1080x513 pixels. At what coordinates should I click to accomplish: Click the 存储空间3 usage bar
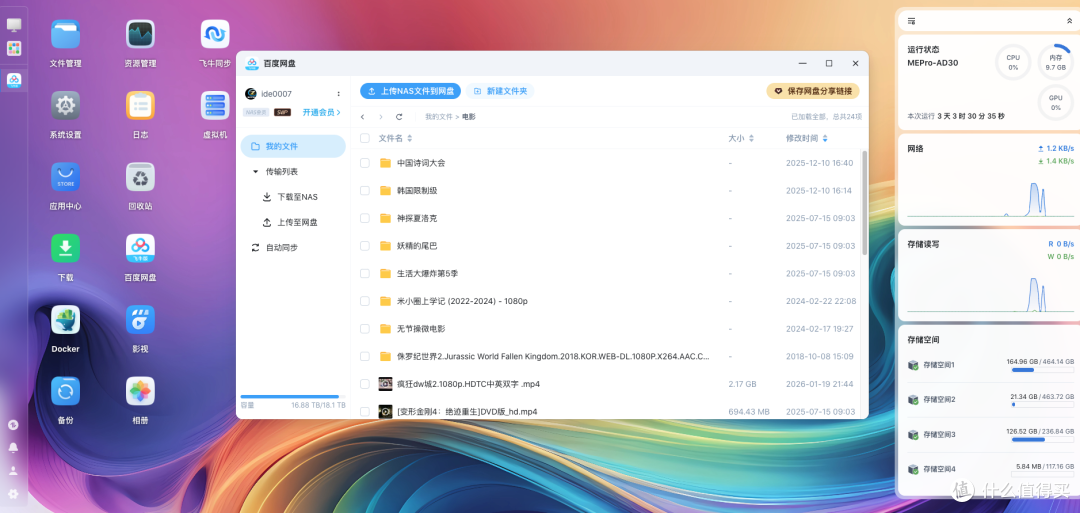tap(1042, 440)
